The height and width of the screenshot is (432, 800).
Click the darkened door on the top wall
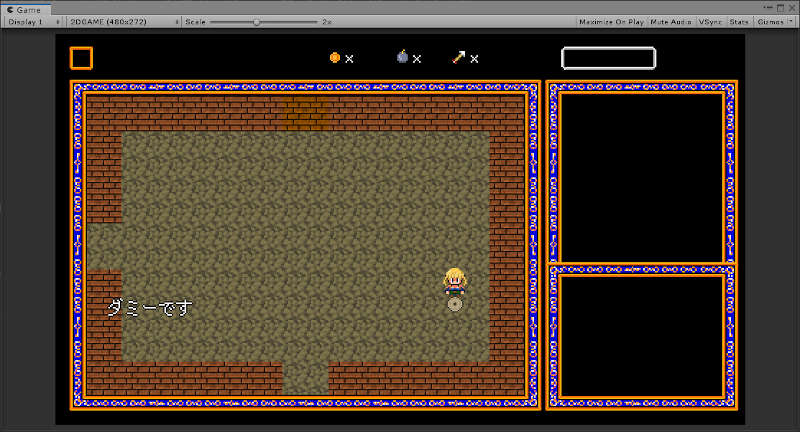pos(305,113)
